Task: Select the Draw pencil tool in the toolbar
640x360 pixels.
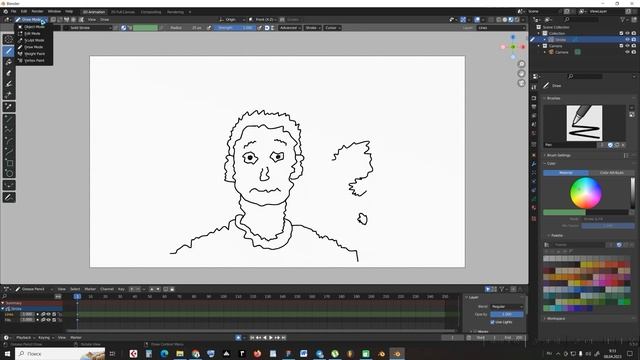Action: point(9,51)
